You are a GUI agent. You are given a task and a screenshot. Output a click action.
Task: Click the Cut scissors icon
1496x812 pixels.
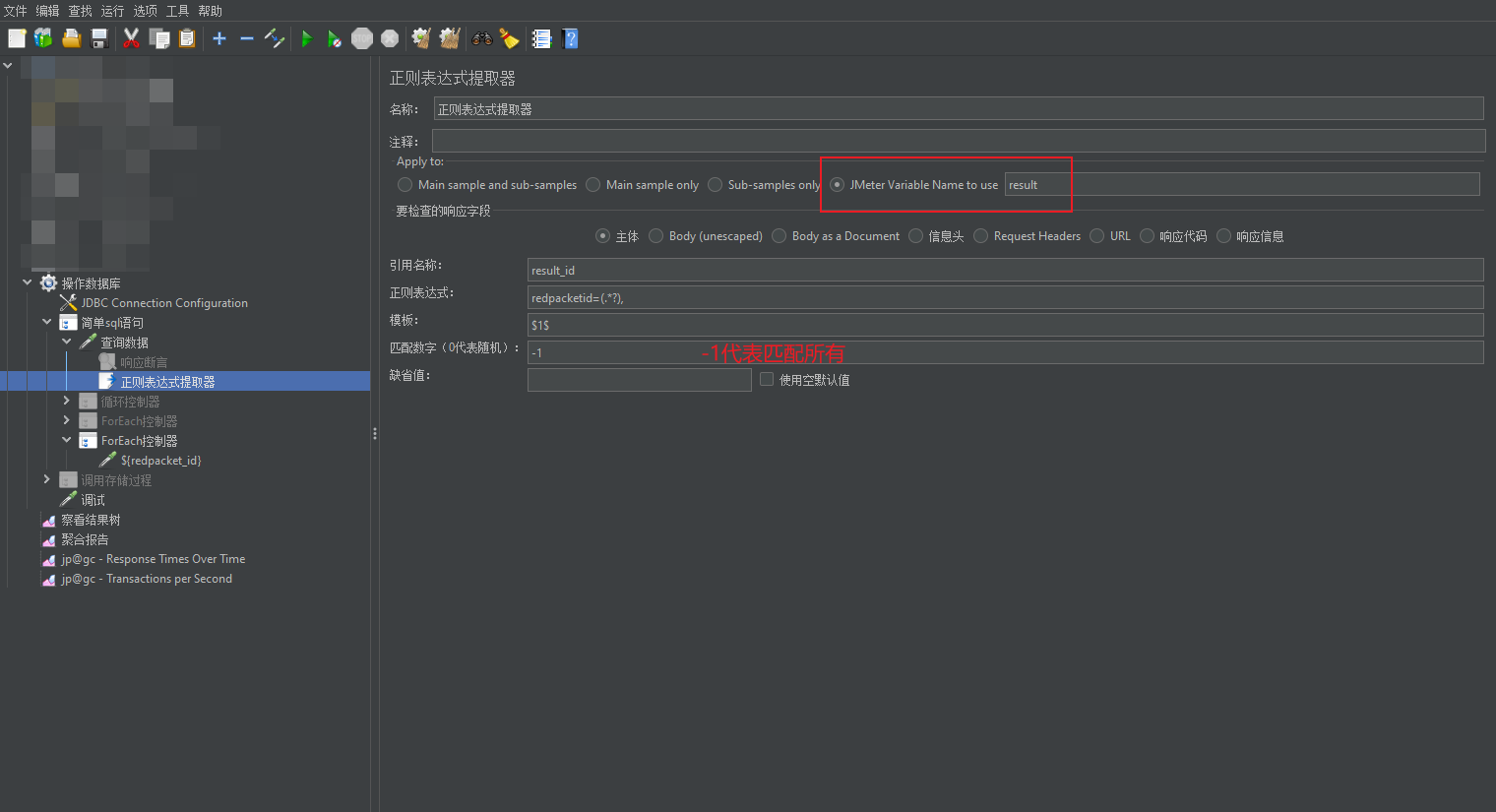pos(131,38)
